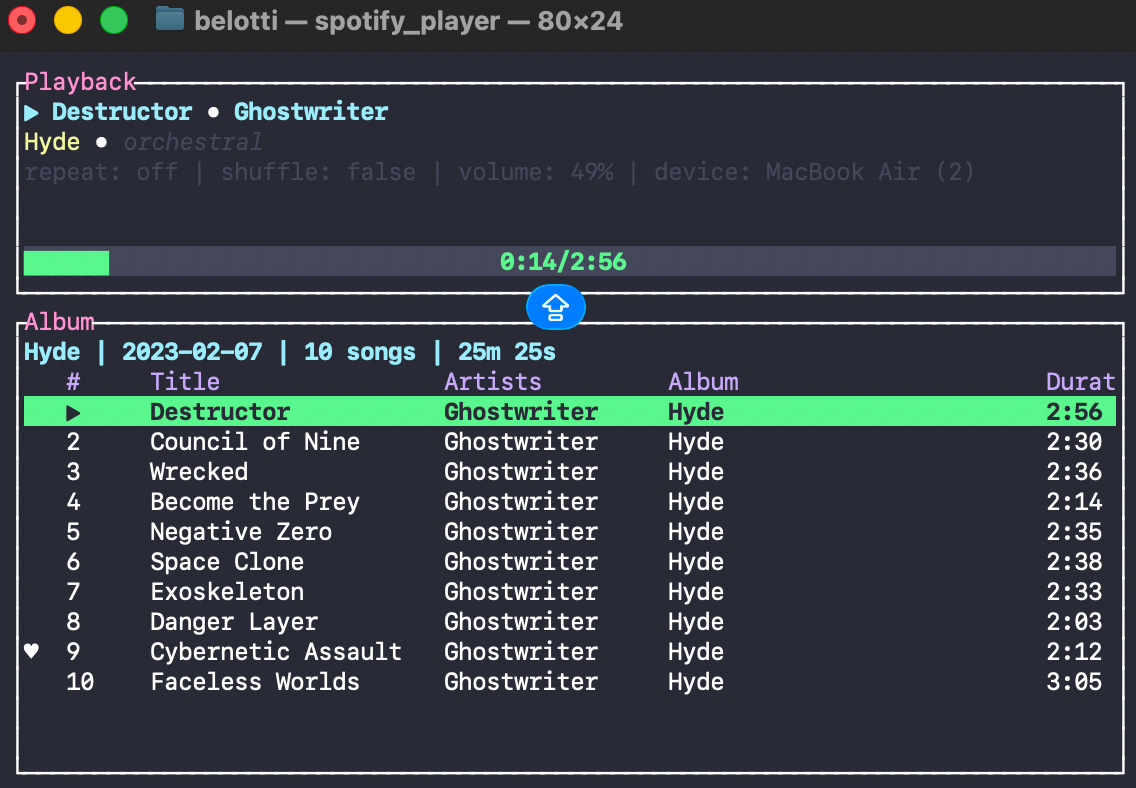
Task: Click the green playback progress bar
Action: pos(569,261)
